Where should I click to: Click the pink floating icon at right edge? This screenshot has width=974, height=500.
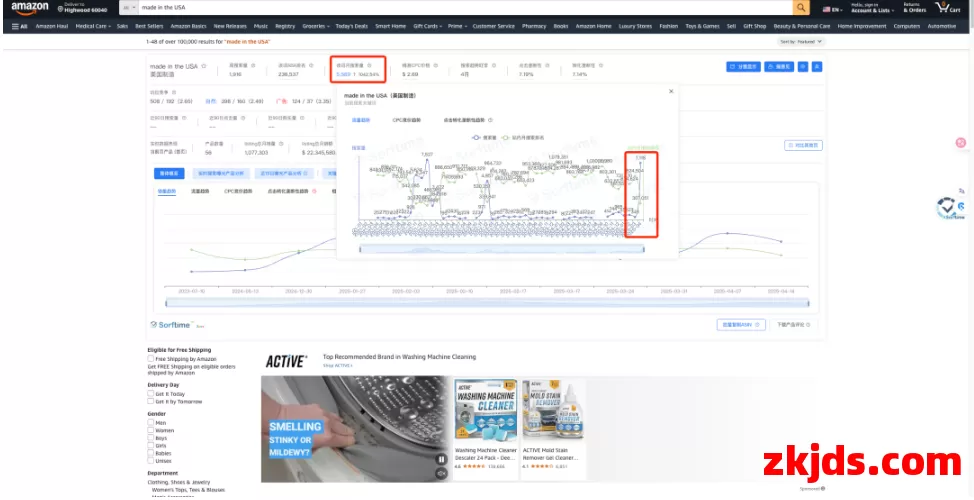961,143
